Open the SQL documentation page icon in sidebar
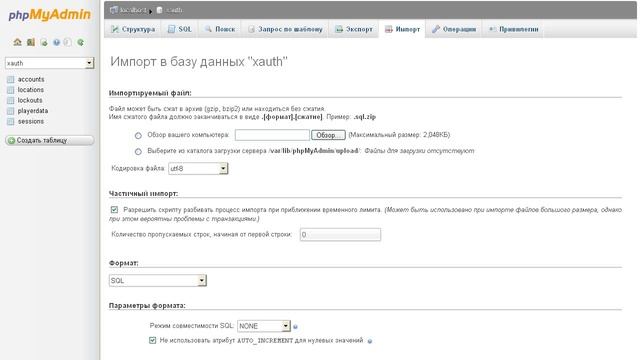Screen dimensions: 640x360 (x=68, y=42)
